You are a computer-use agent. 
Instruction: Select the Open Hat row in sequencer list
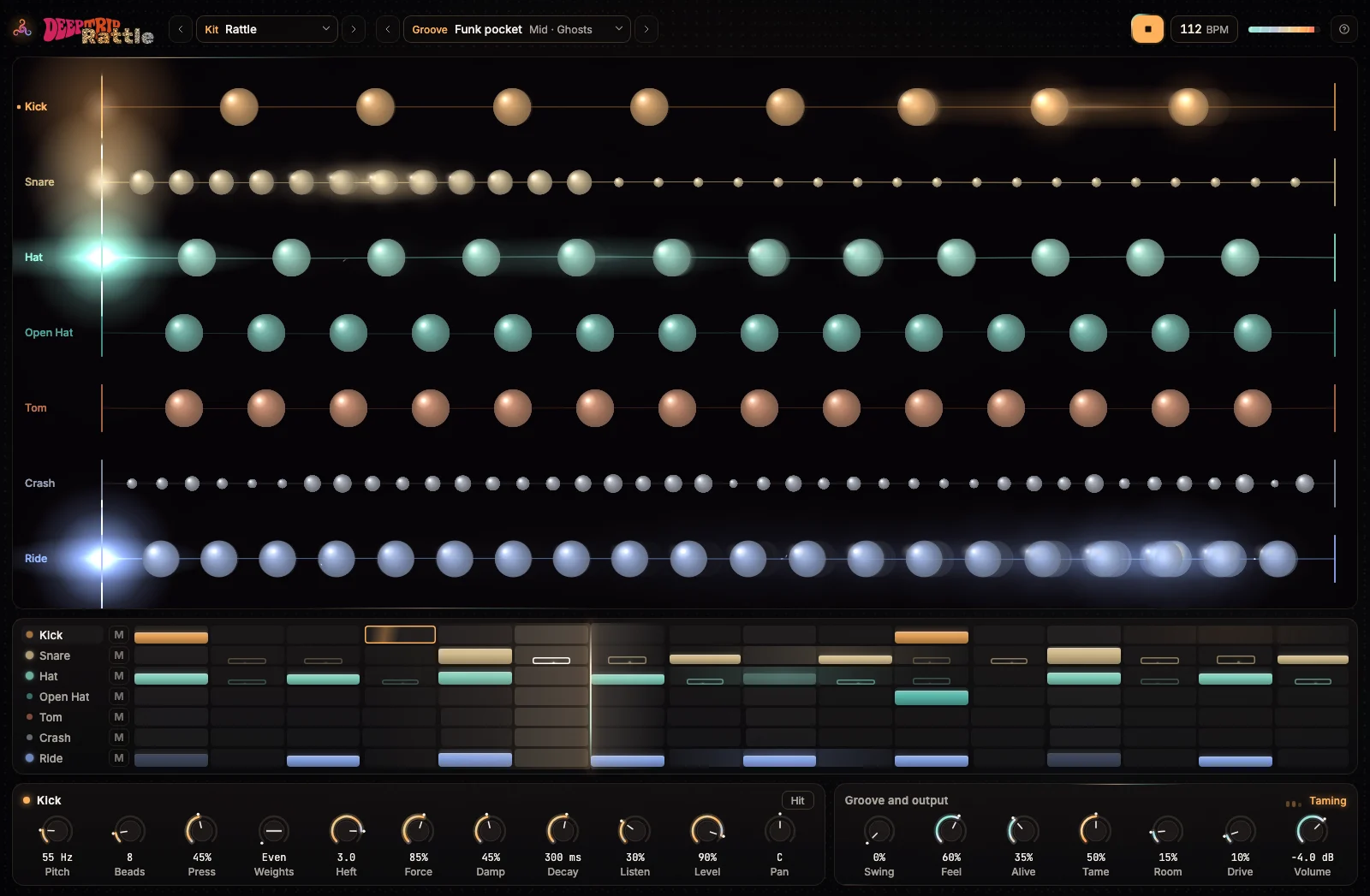[x=62, y=697]
